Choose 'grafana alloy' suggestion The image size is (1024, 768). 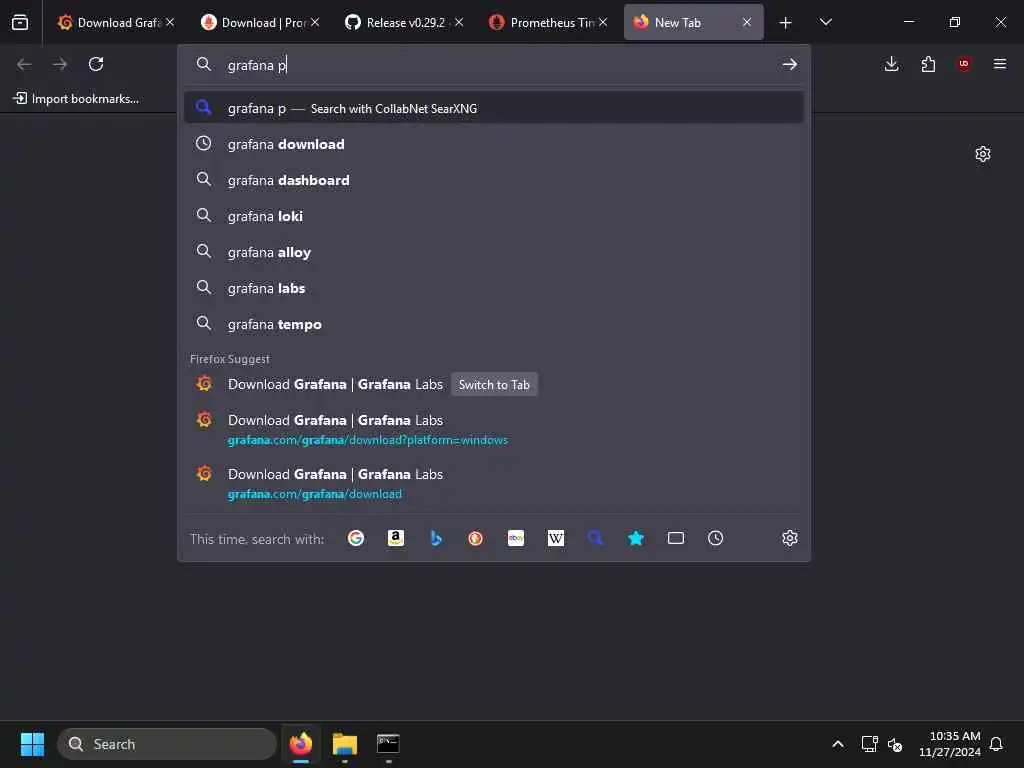(494, 252)
